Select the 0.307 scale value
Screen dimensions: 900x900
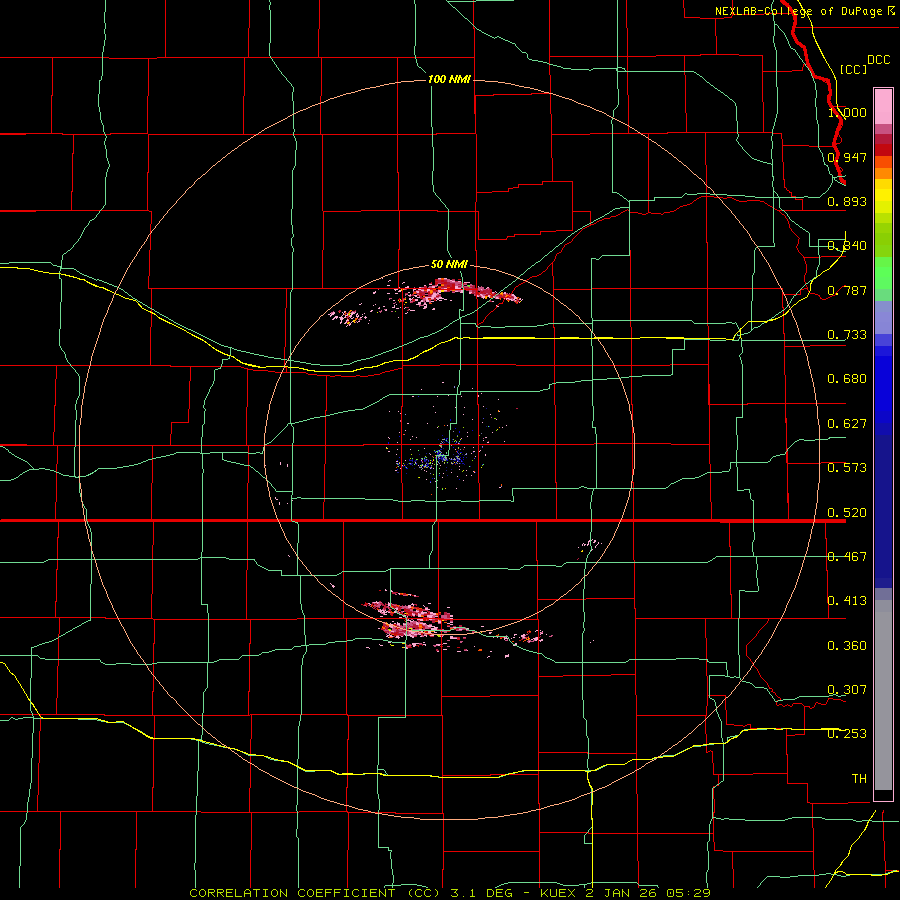pos(847,690)
